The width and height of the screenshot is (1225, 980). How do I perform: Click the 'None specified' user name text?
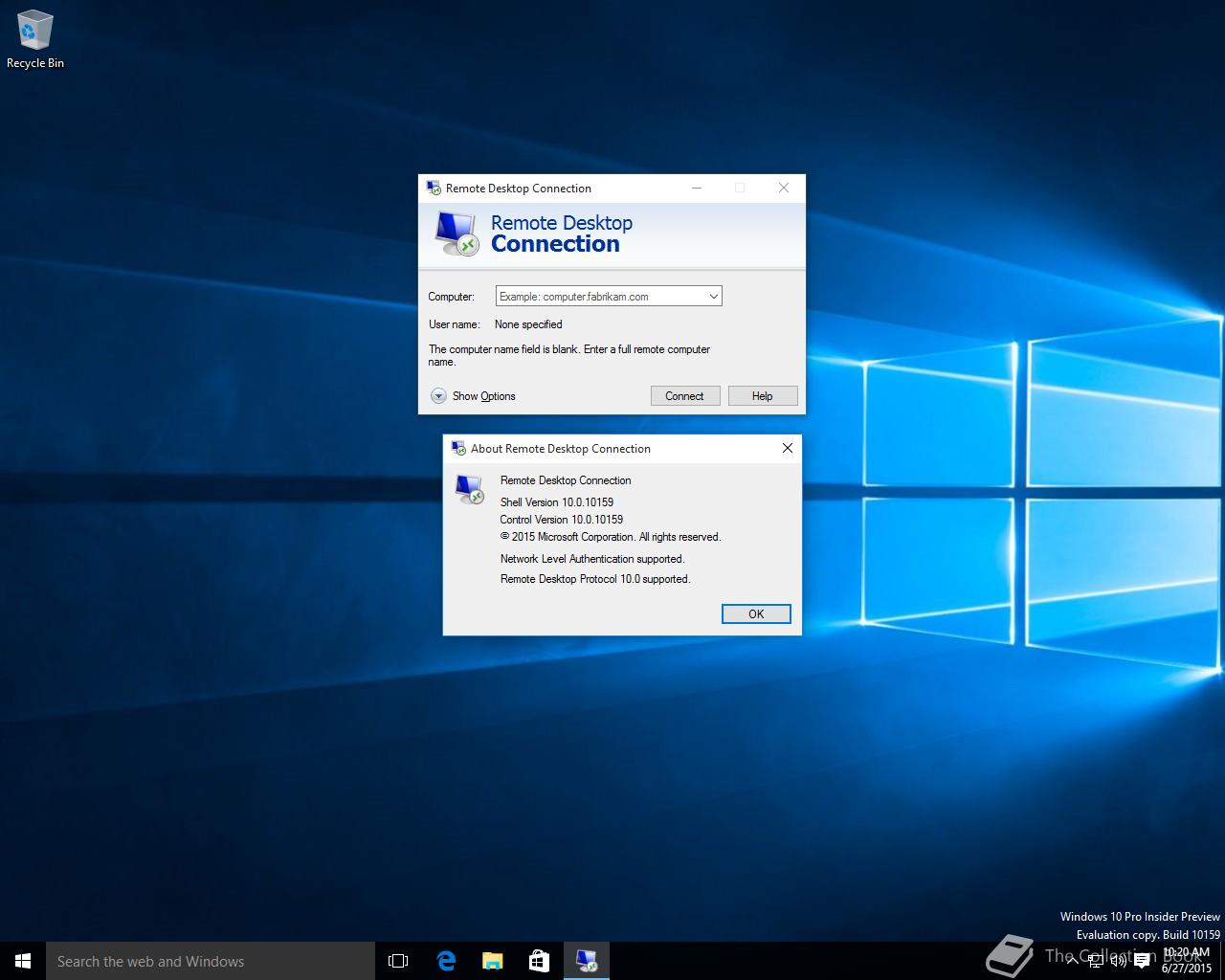click(528, 324)
